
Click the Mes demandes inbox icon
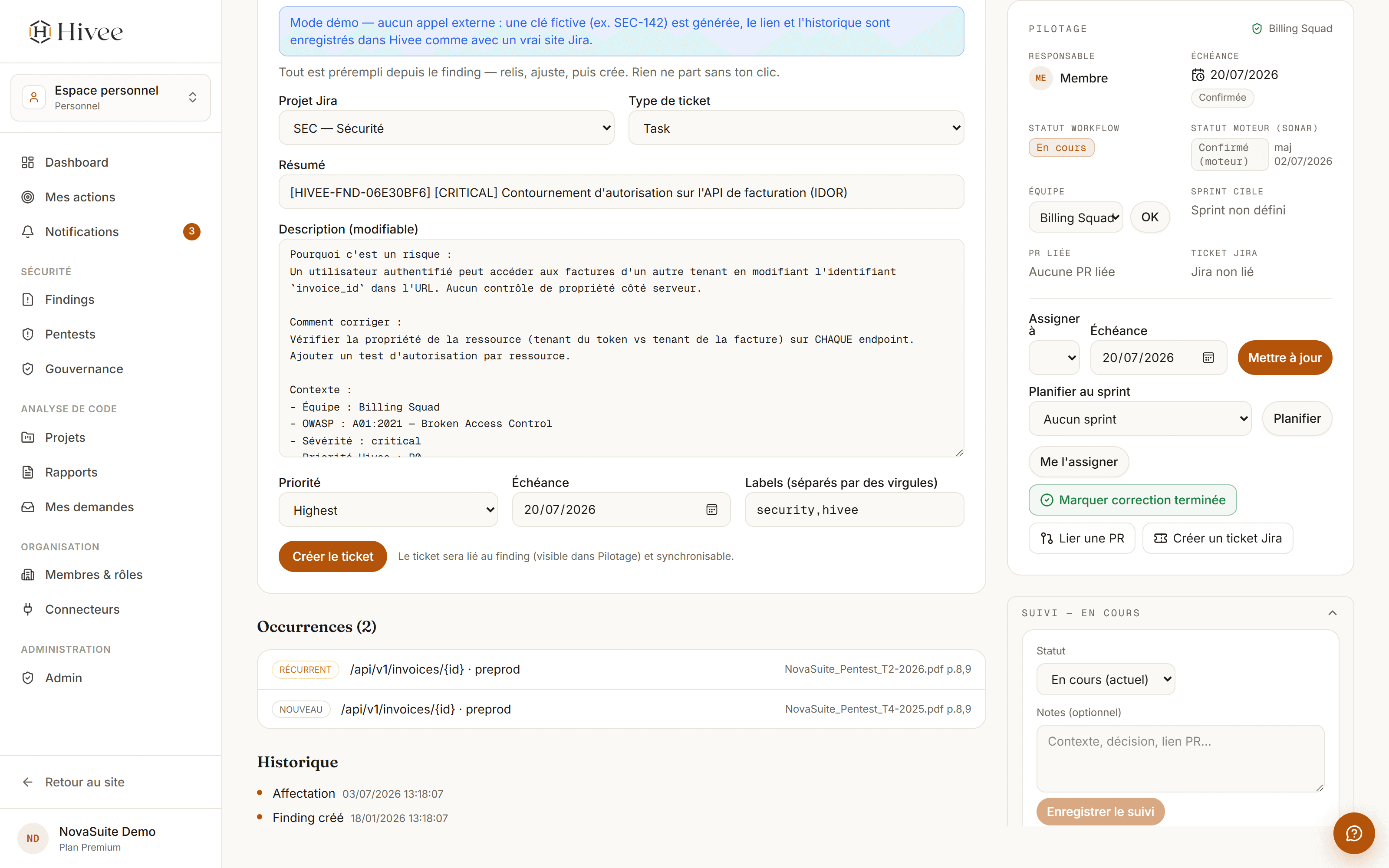pyautogui.click(x=27, y=507)
